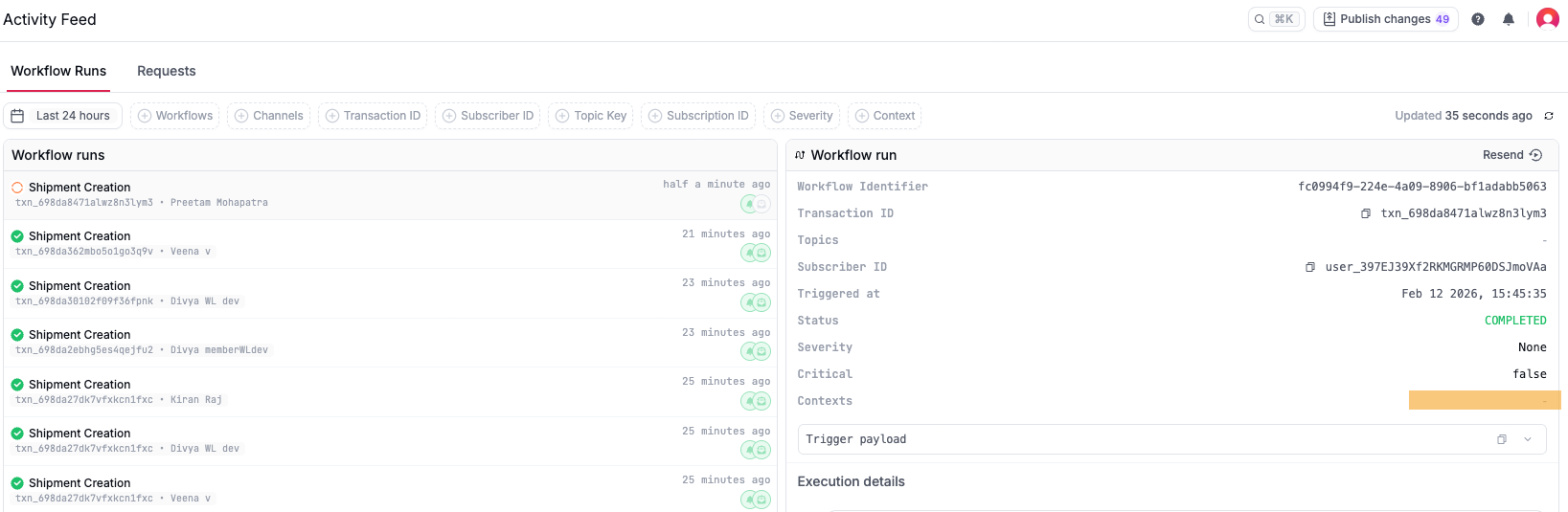This screenshot has width=1568, height=512.
Task: Expand the Trigger payload section
Action: (x=1528, y=439)
